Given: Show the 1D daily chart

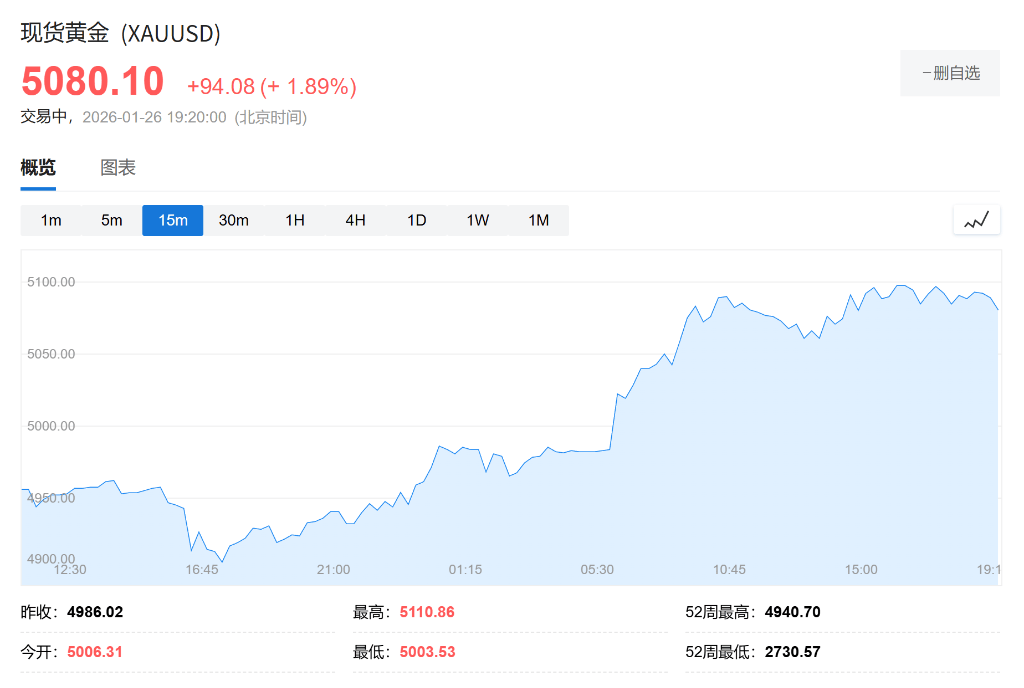Looking at the screenshot, I should pyautogui.click(x=417, y=220).
